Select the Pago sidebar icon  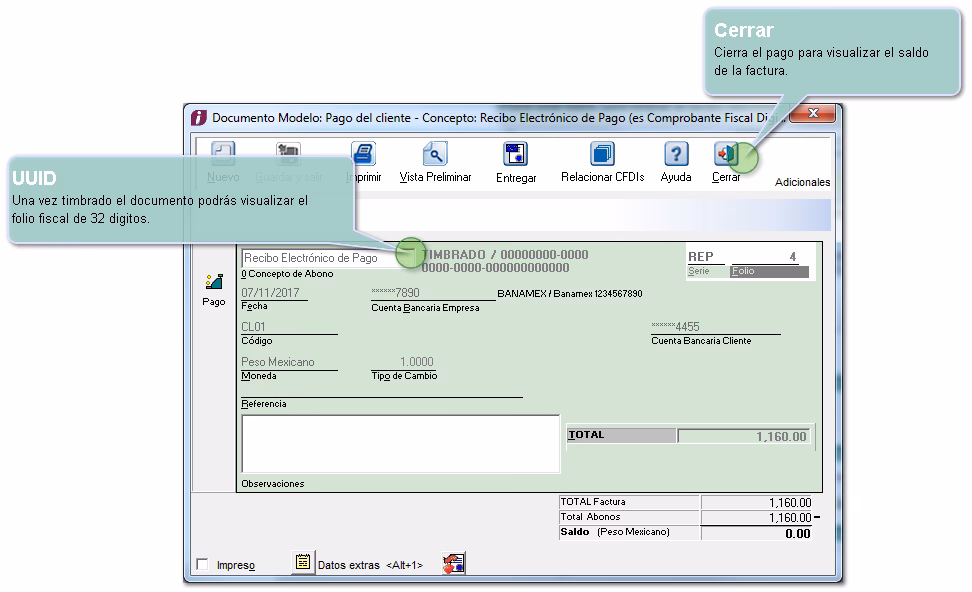[x=214, y=282]
